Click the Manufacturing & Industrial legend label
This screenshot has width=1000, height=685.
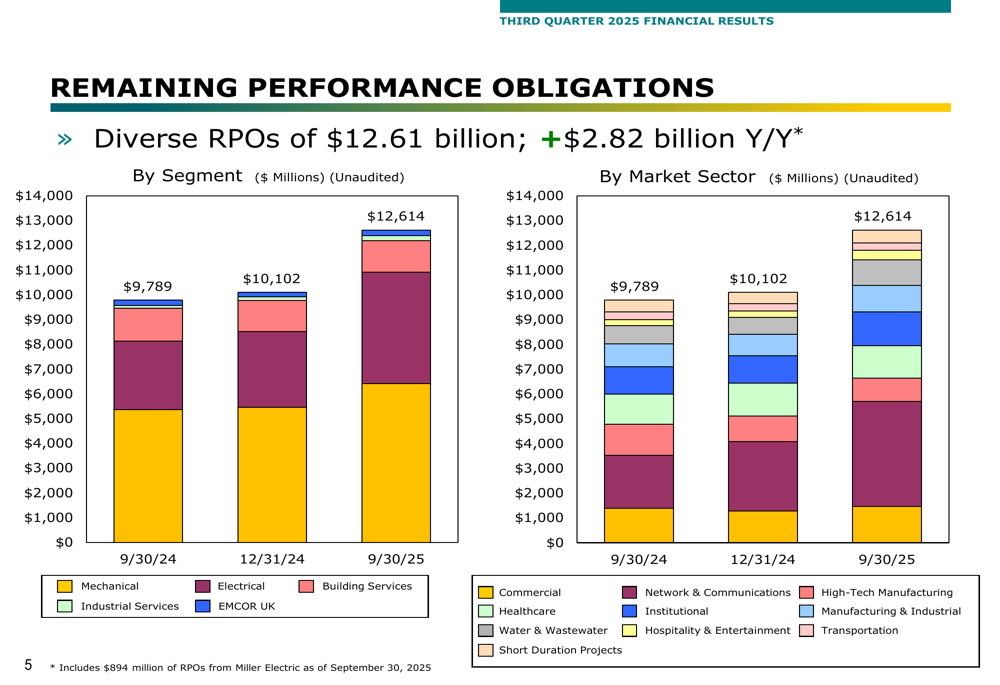[x=890, y=611]
